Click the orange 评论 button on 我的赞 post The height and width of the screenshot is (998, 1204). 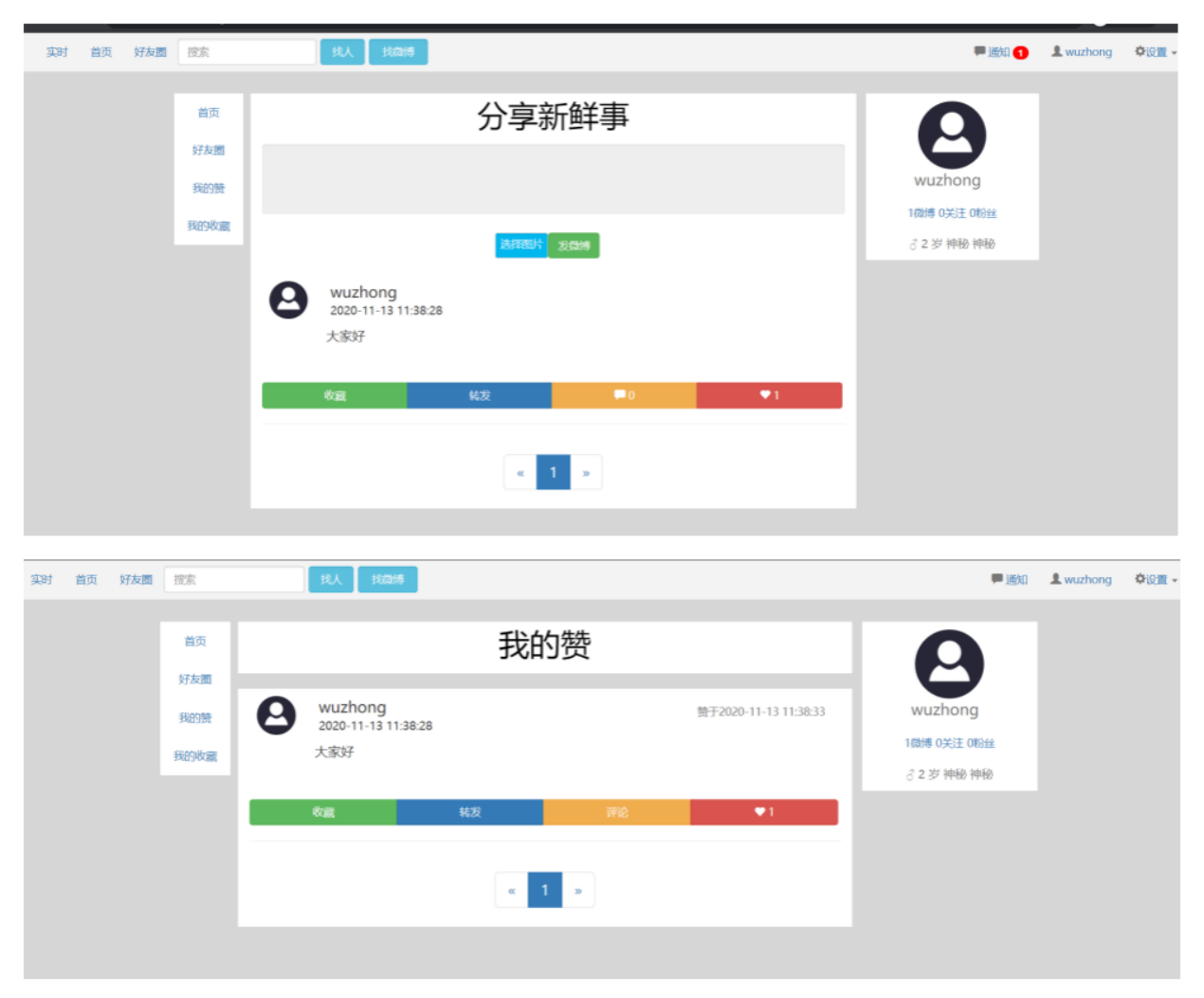(x=616, y=812)
